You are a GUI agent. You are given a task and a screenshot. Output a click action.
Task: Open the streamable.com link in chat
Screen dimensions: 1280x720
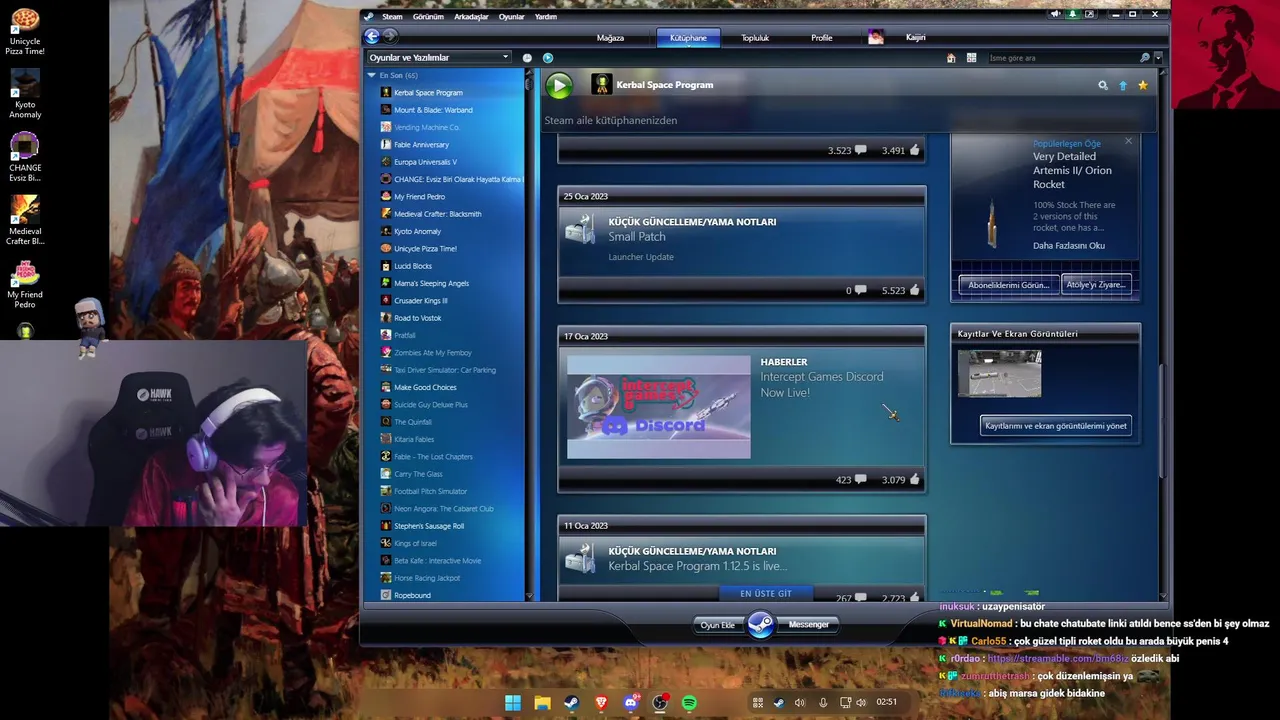(1057, 659)
